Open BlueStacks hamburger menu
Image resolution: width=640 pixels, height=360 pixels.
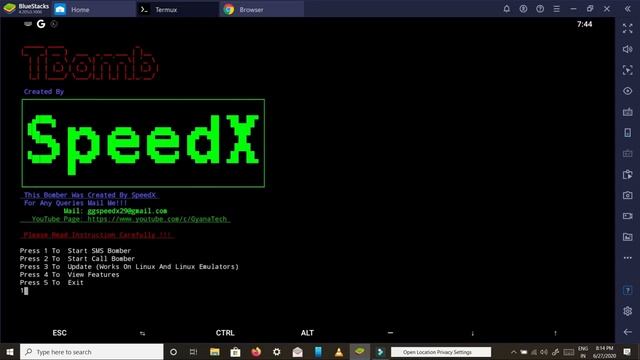(x=556, y=9)
